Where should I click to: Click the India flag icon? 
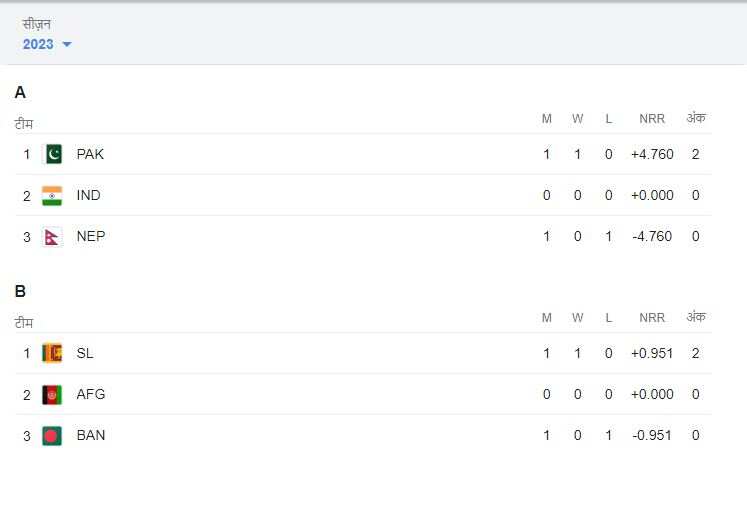point(53,195)
